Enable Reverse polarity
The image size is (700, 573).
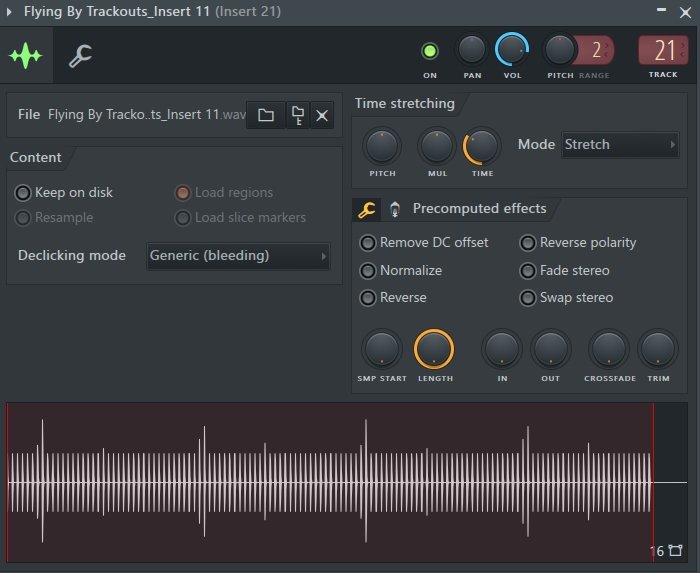[578, 243]
